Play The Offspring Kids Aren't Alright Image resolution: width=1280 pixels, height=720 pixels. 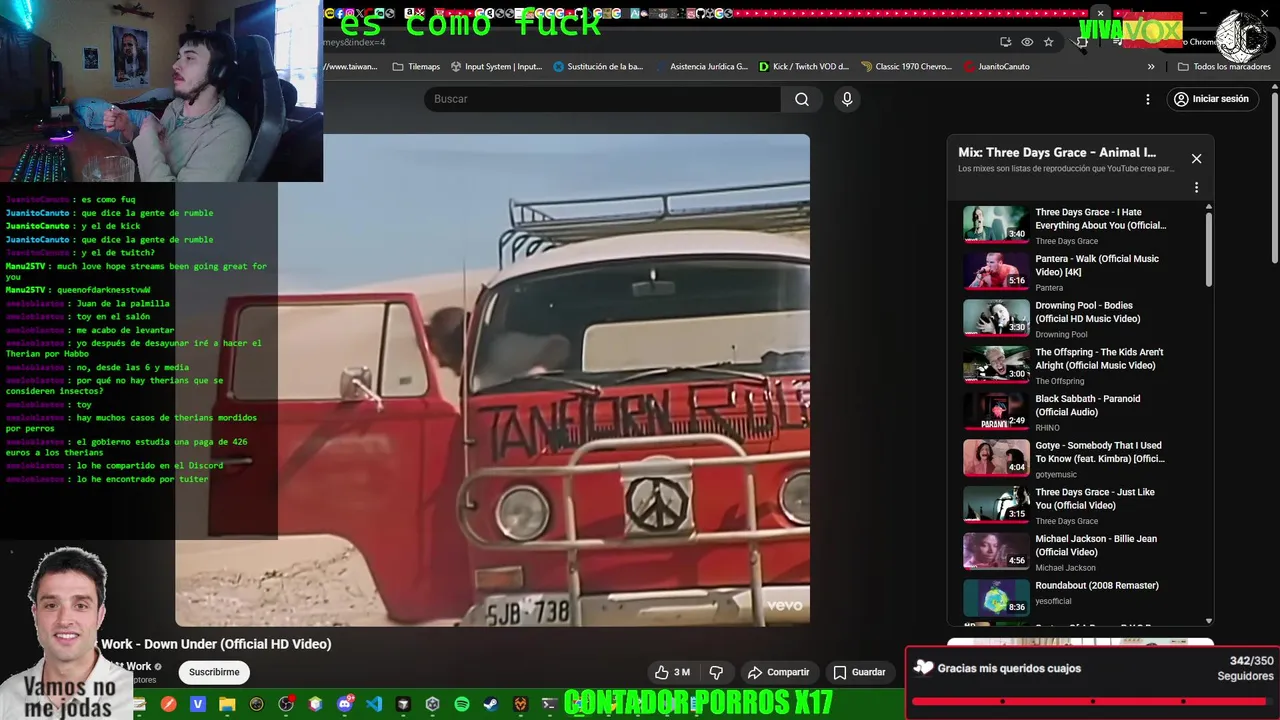pos(1080,365)
